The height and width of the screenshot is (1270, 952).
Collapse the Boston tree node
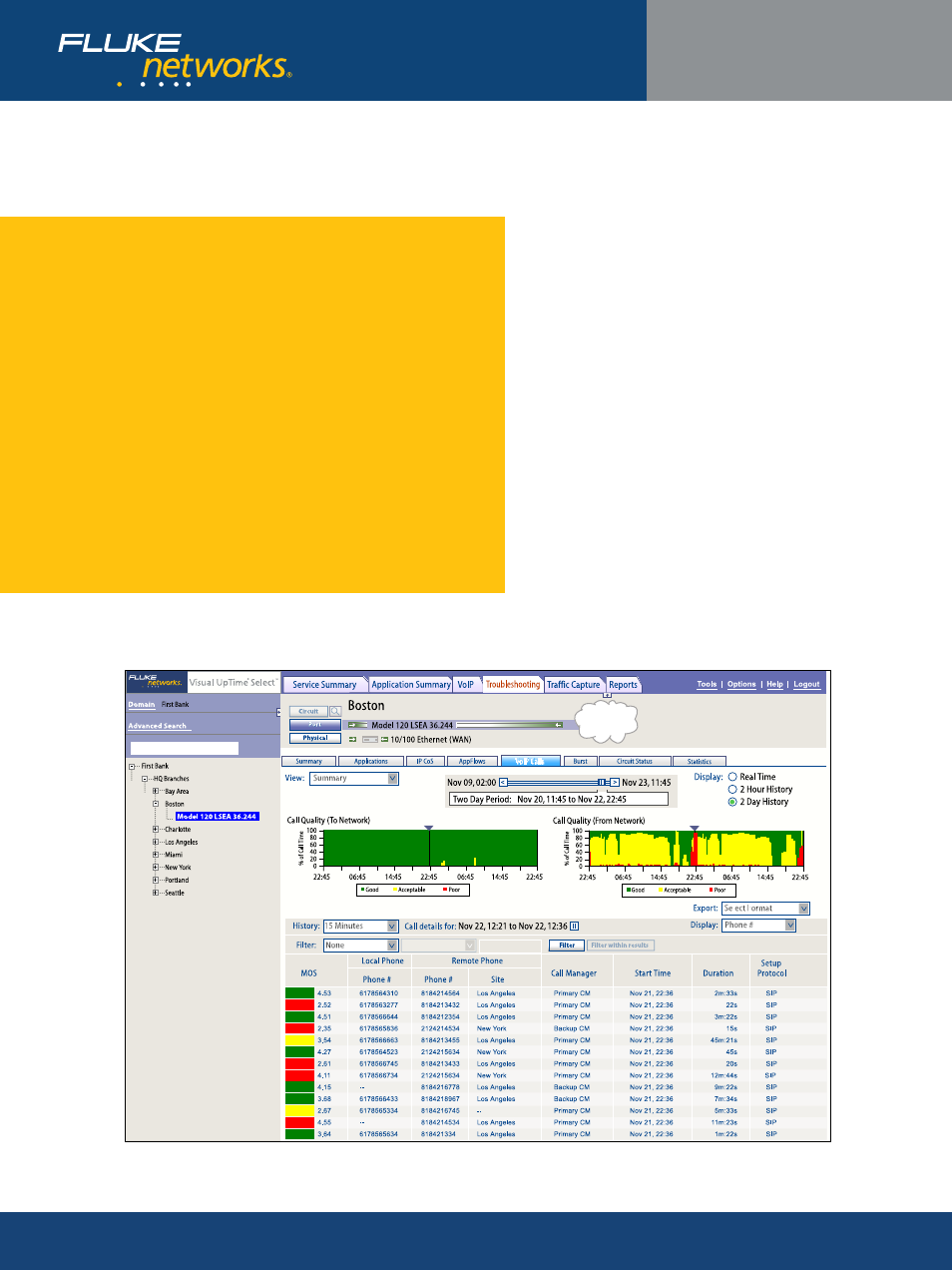(156, 804)
